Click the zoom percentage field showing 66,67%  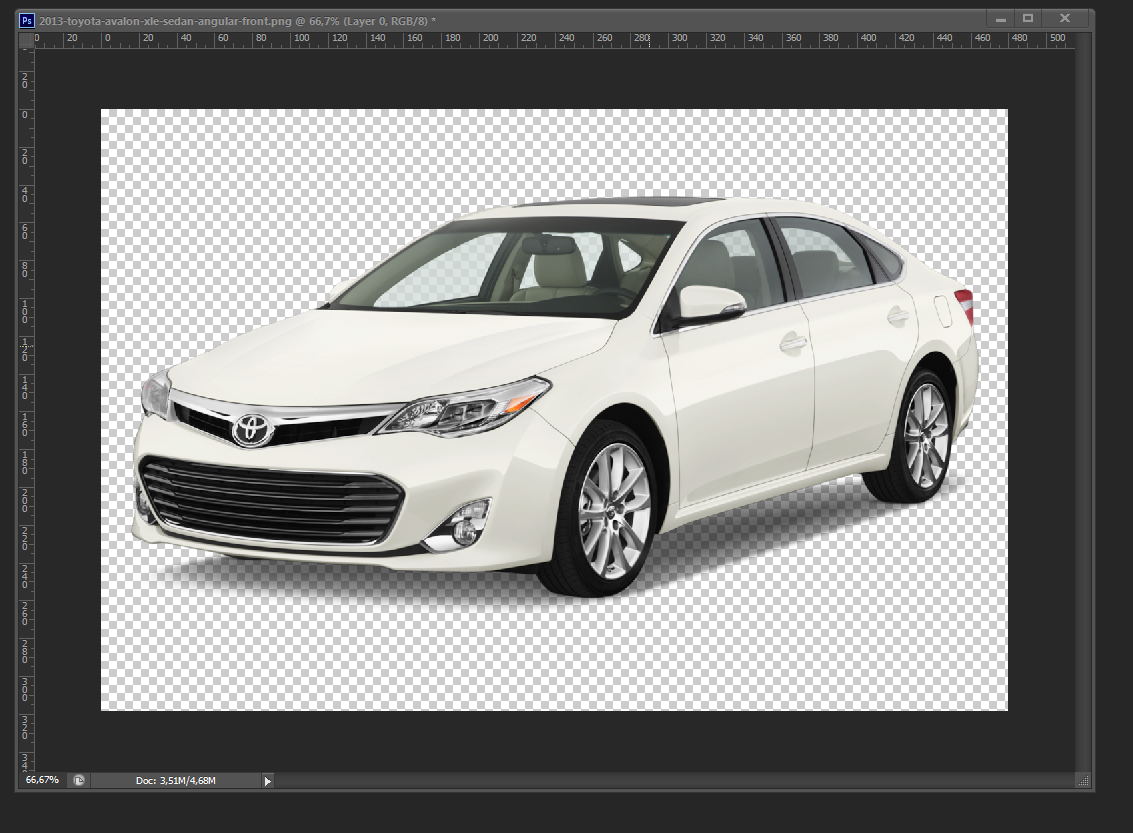[x=42, y=780]
